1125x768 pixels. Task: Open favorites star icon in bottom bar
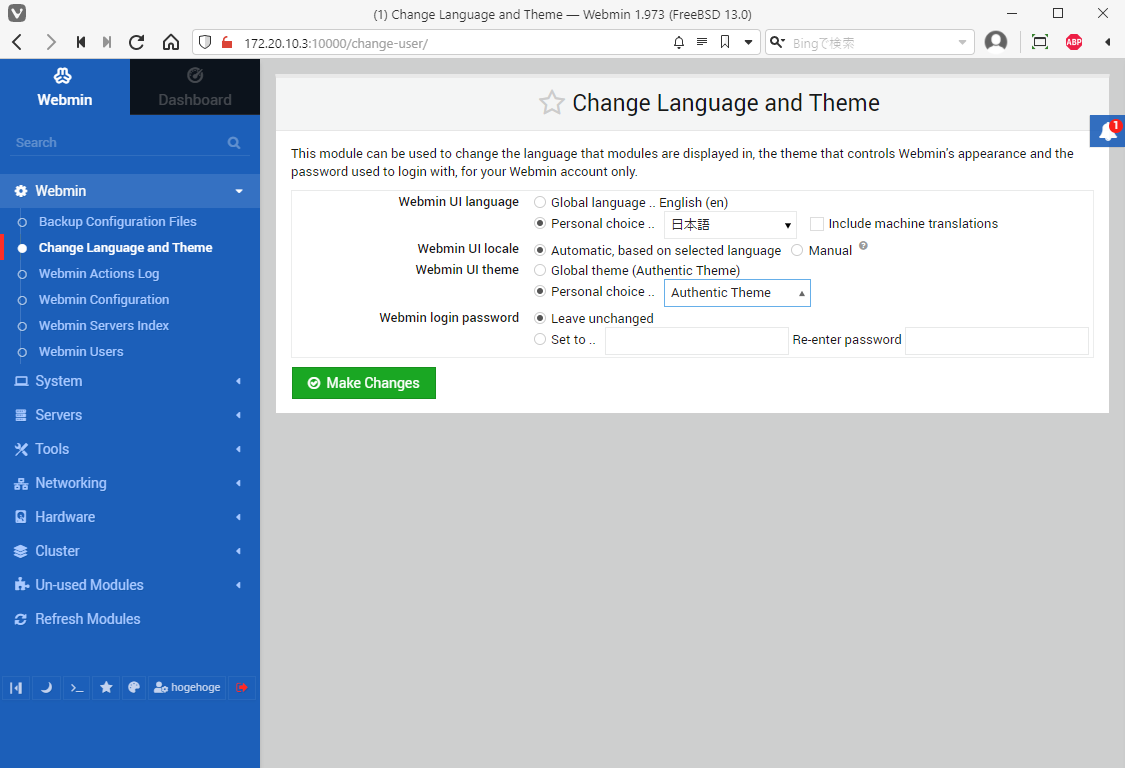pyautogui.click(x=106, y=688)
